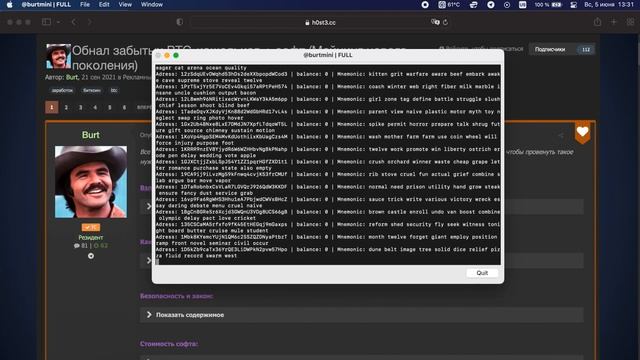Click the 'заработок' tag
Screen dimensions: 640x360
62,91
